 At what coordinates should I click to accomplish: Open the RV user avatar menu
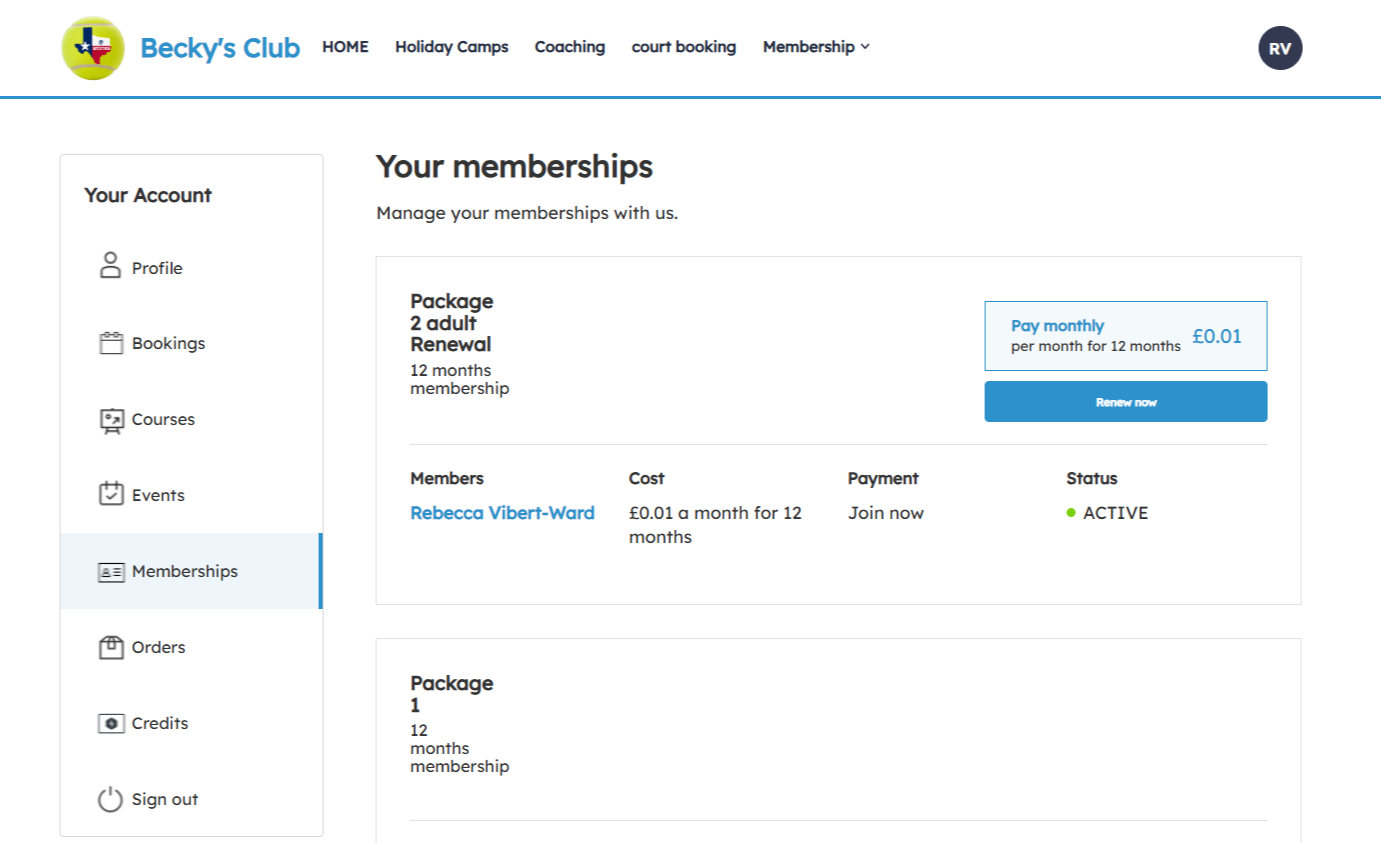[x=1280, y=48]
